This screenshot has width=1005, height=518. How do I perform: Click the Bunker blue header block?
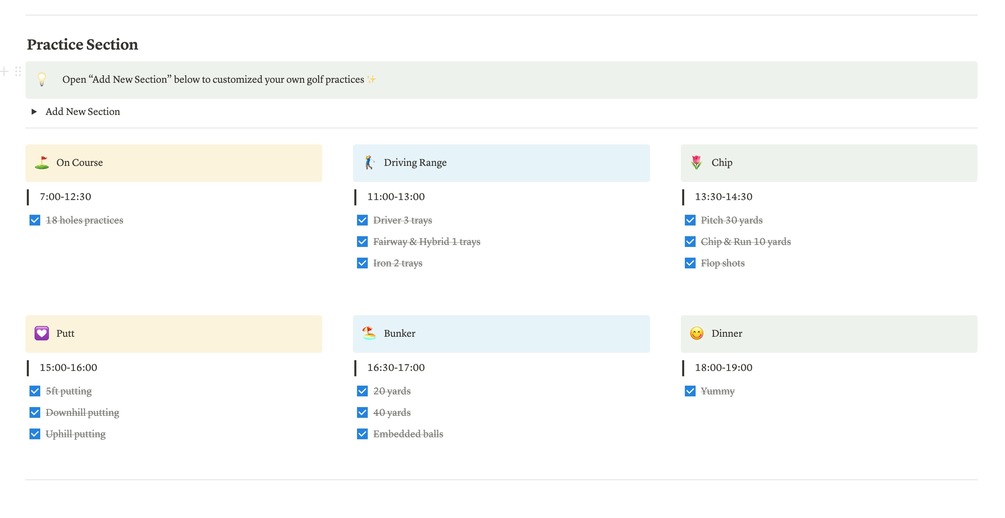point(501,334)
